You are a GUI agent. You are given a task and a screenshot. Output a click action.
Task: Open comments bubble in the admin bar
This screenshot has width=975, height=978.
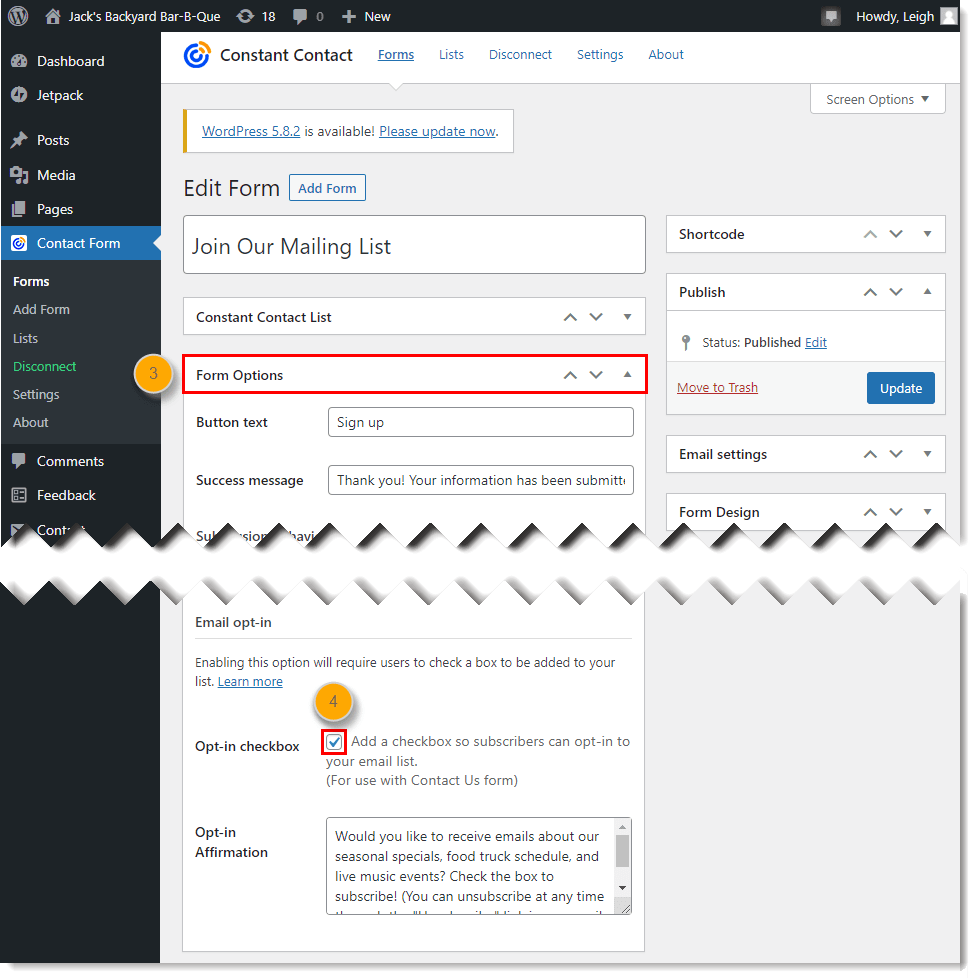click(x=297, y=15)
